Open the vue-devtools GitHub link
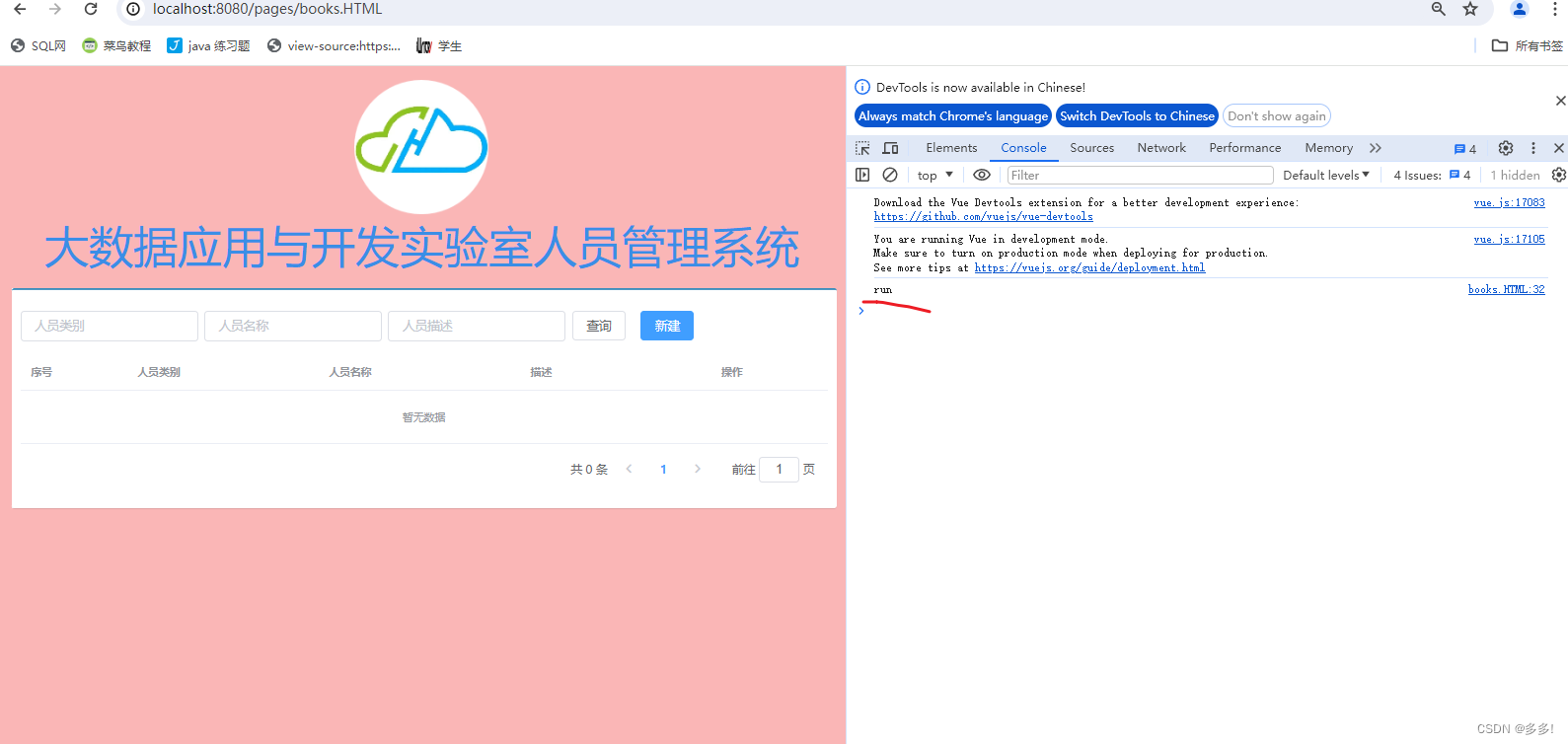The width and height of the screenshot is (1568, 744). tap(983, 217)
